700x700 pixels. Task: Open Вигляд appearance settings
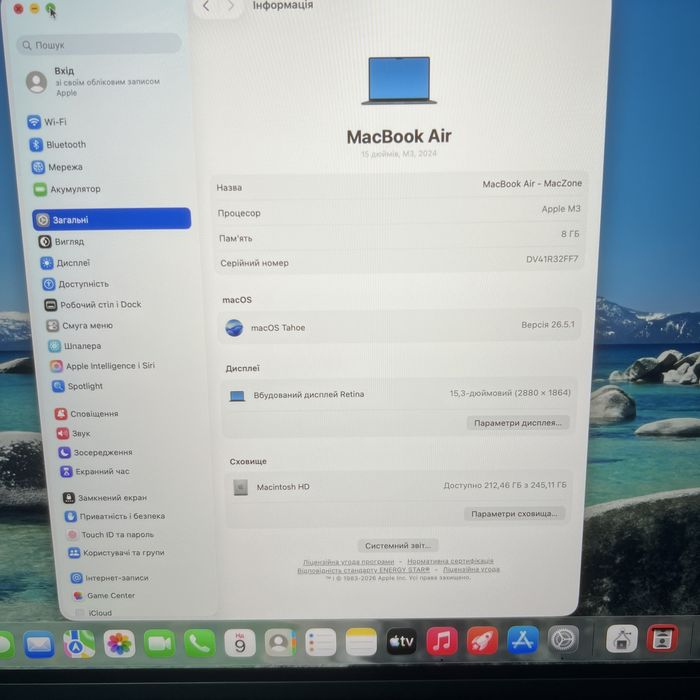point(61,242)
